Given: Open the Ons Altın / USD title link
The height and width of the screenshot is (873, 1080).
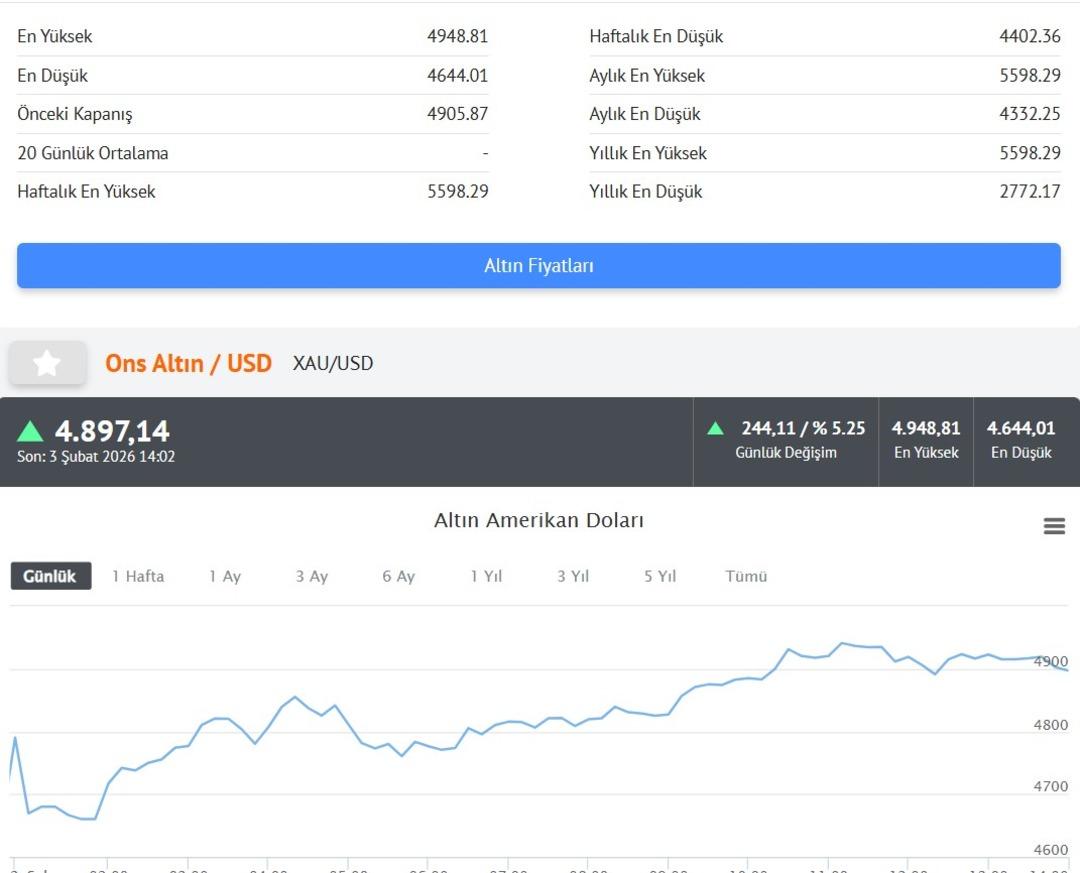Looking at the screenshot, I should click(x=188, y=363).
